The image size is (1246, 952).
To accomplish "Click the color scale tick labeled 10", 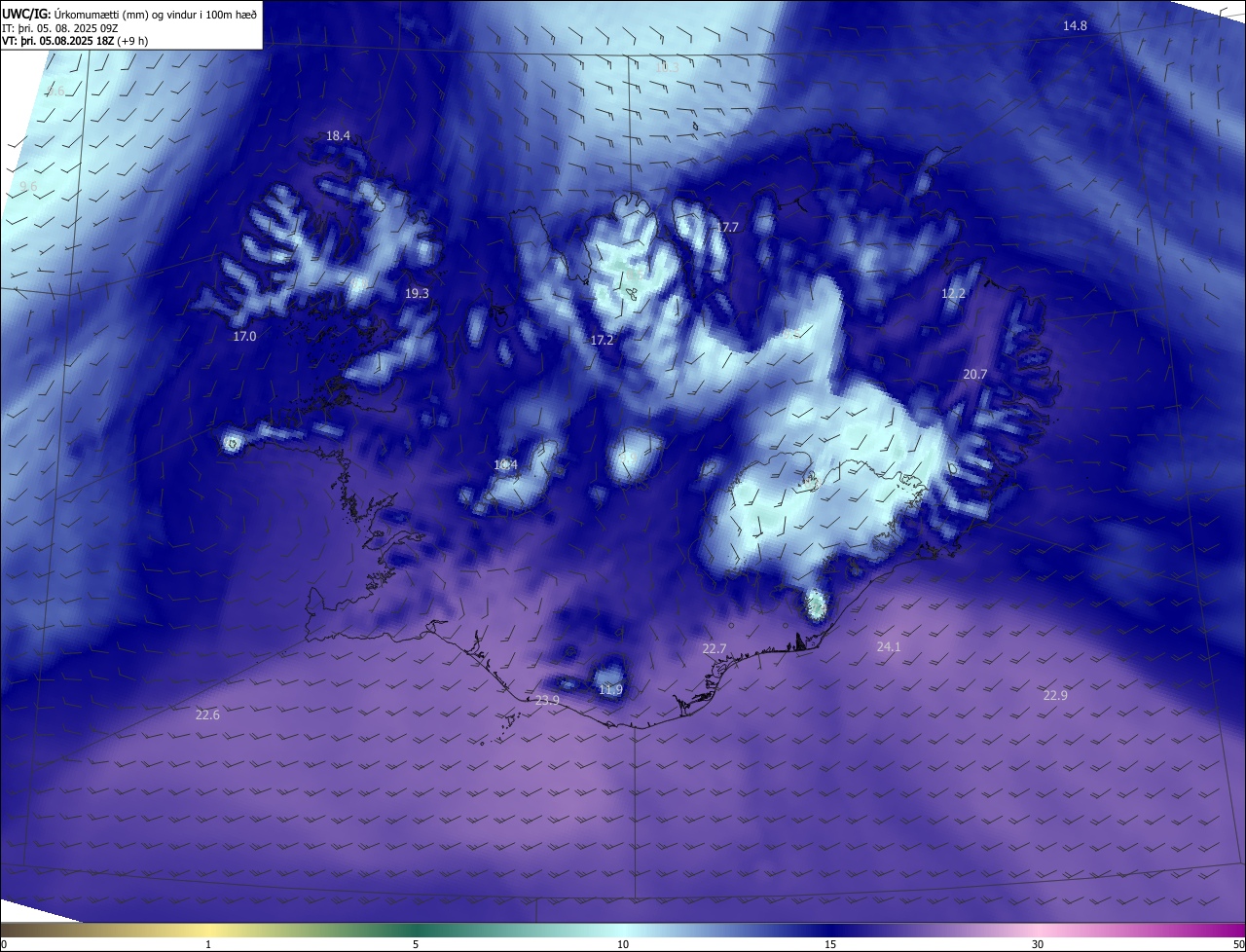I will click(623, 944).
